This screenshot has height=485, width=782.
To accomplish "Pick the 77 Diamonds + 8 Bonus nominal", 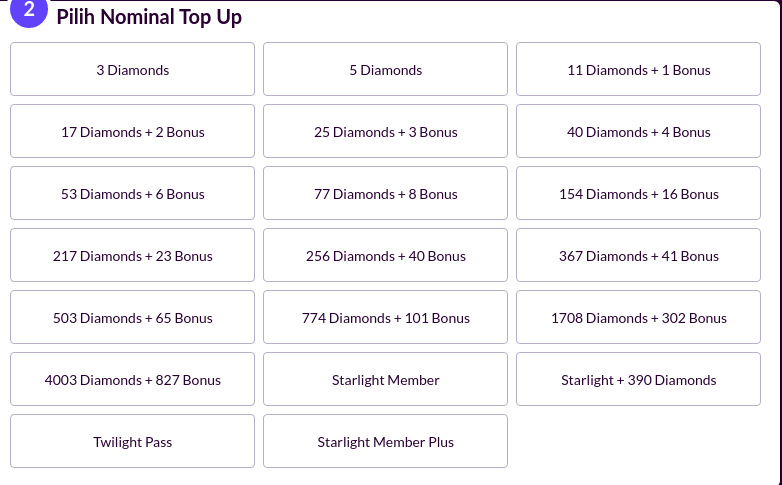I will coord(386,194).
